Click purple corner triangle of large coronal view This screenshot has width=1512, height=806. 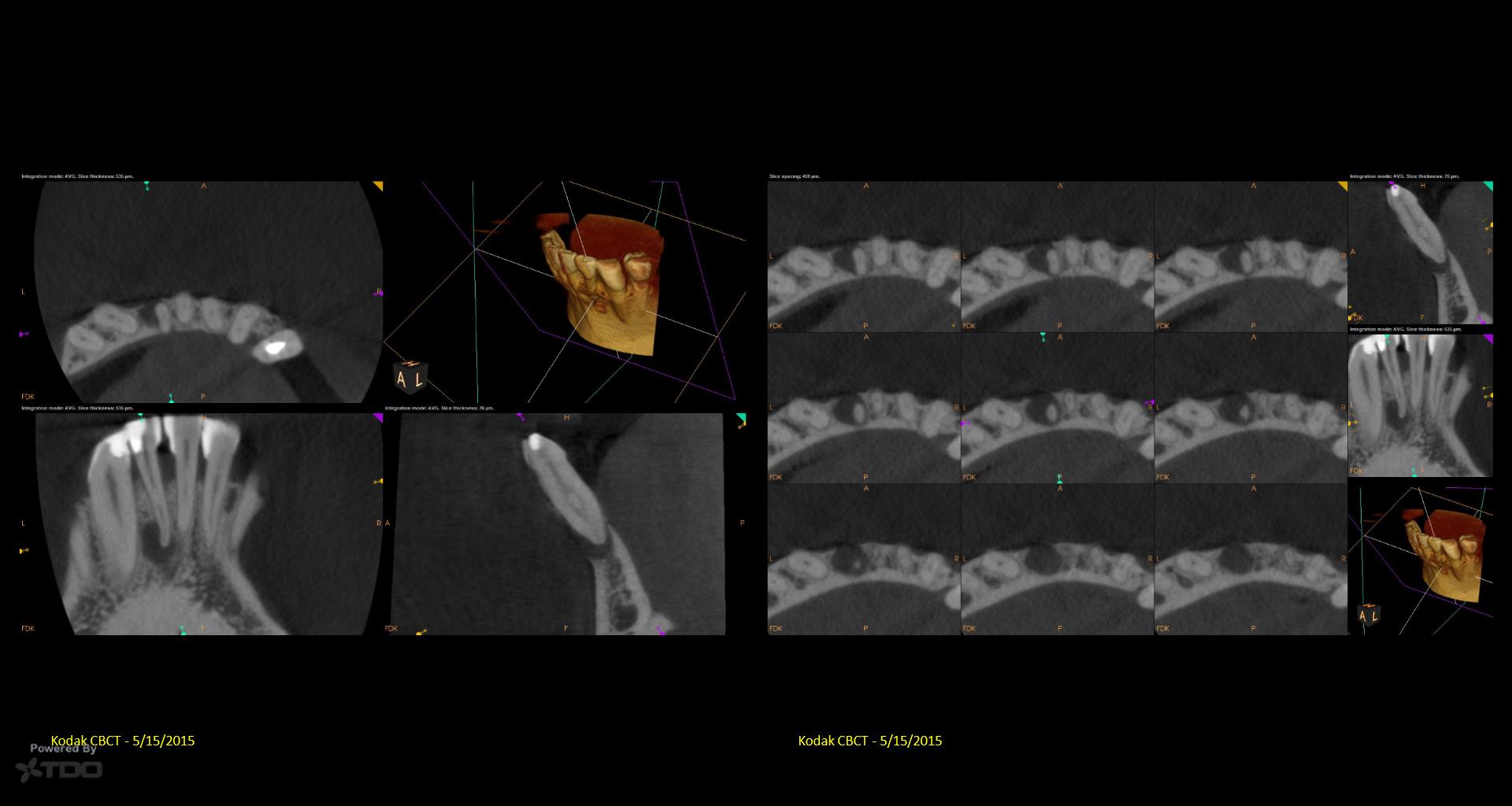coord(378,417)
